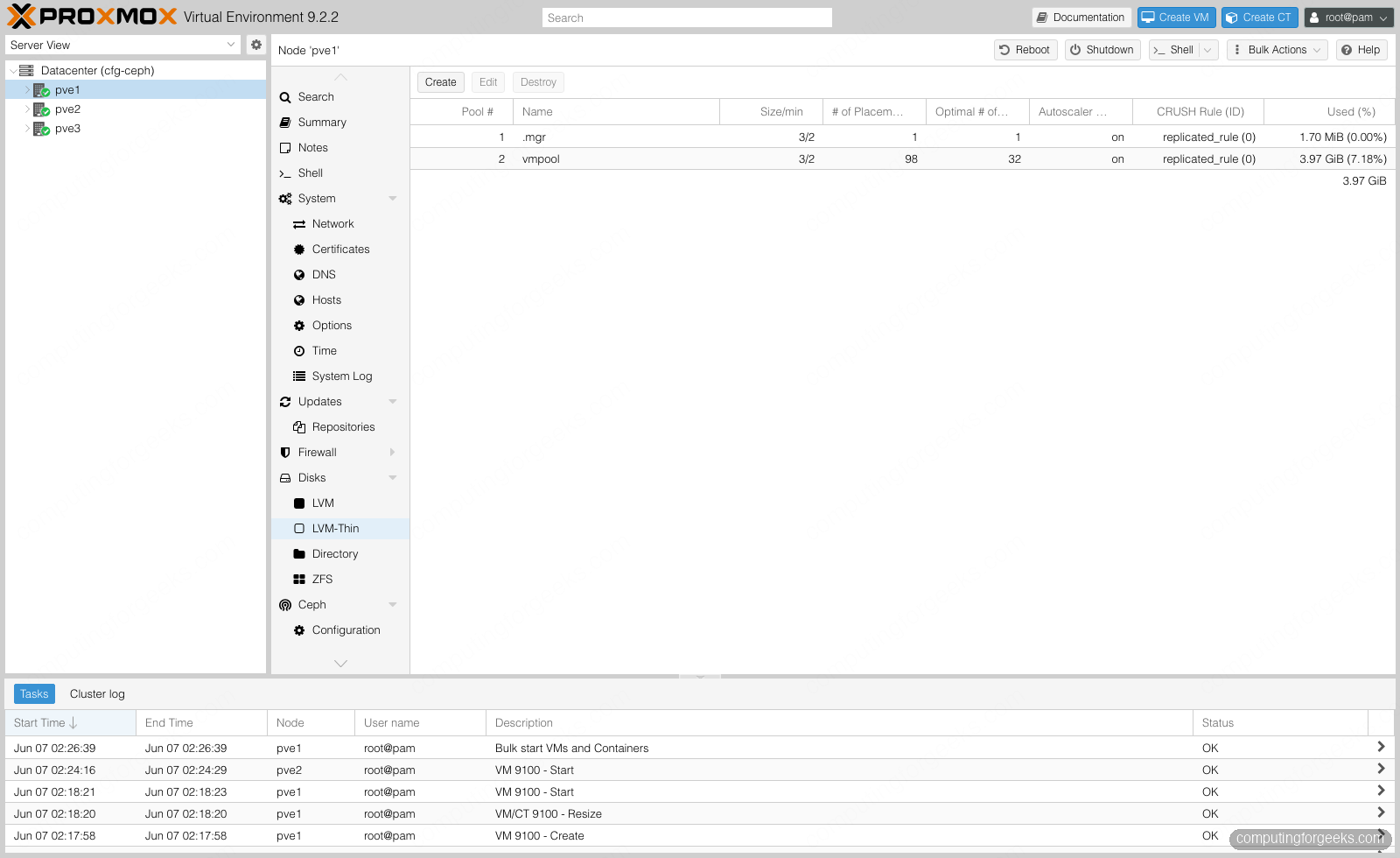Click the Ceph icon
The image size is (1400, 858).
pyautogui.click(x=285, y=605)
